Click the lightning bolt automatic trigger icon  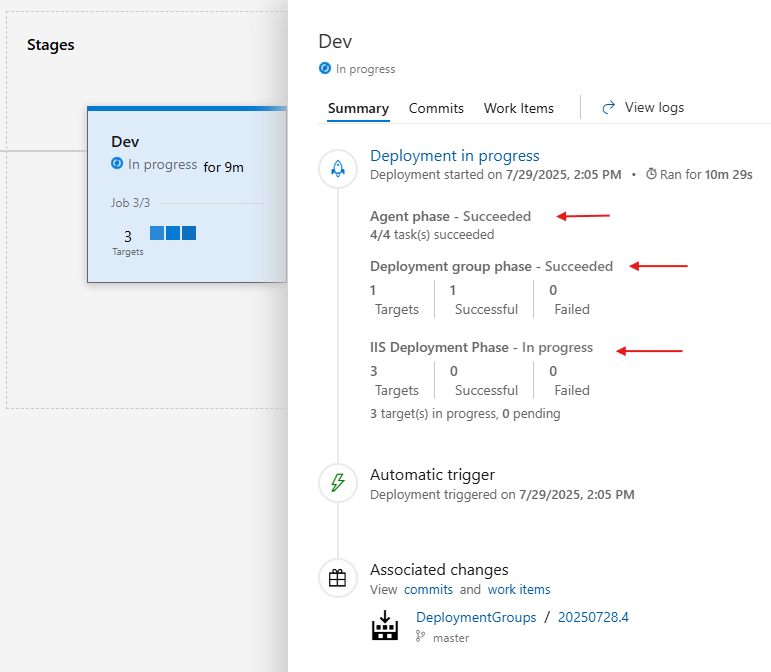pyautogui.click(x=338, y=482)
